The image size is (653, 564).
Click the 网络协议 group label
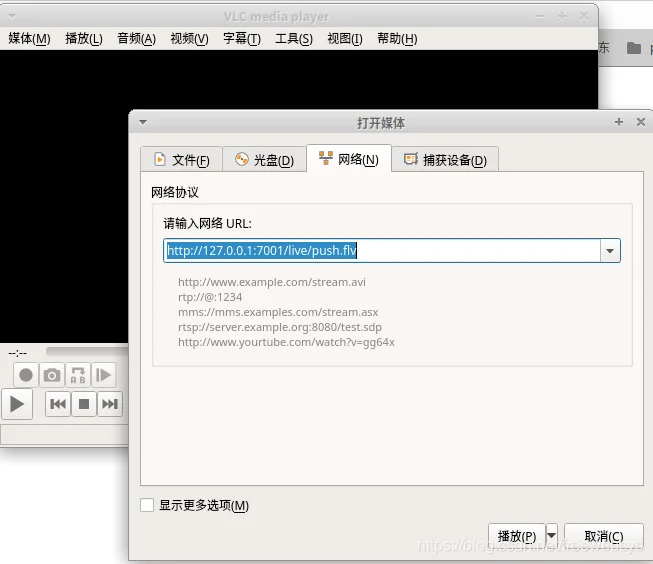(174, 192)
